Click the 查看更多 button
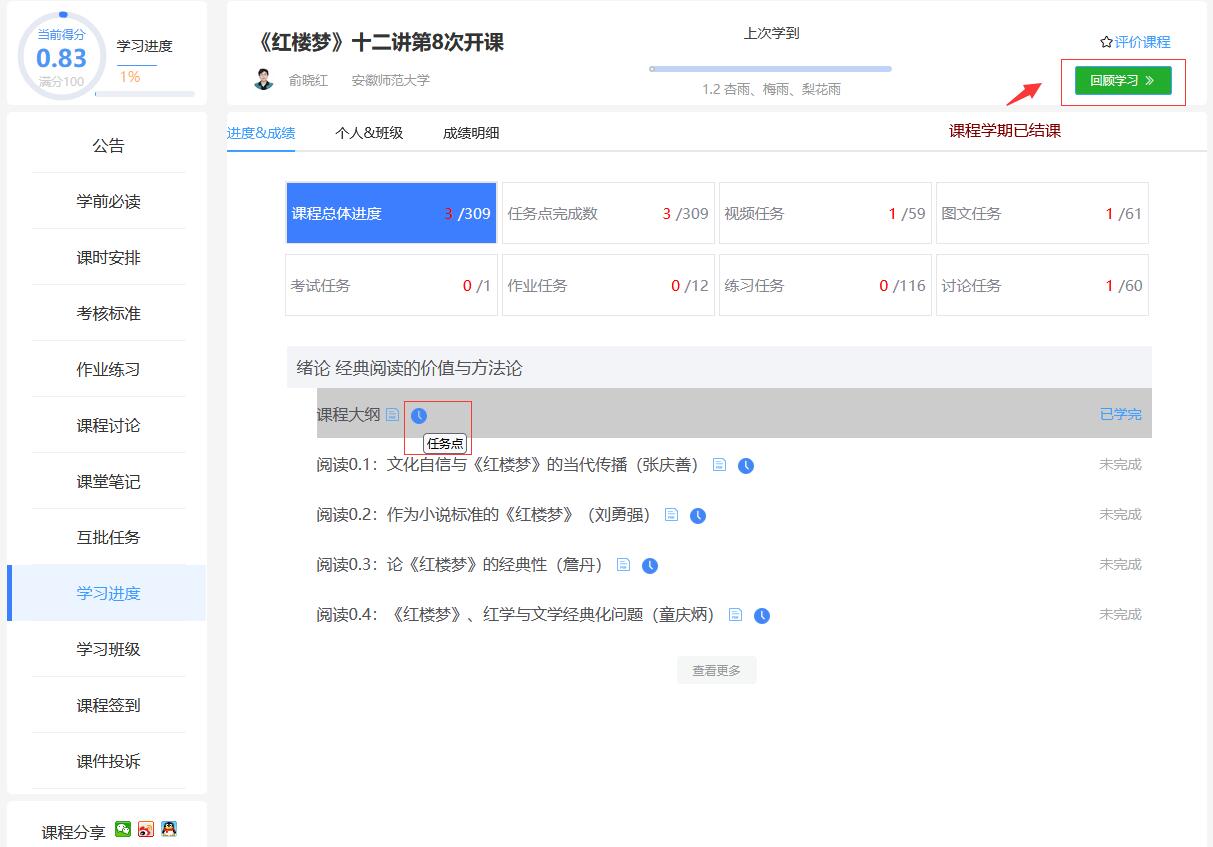This screenshot has height=847, width=1213. pos(717,670)
